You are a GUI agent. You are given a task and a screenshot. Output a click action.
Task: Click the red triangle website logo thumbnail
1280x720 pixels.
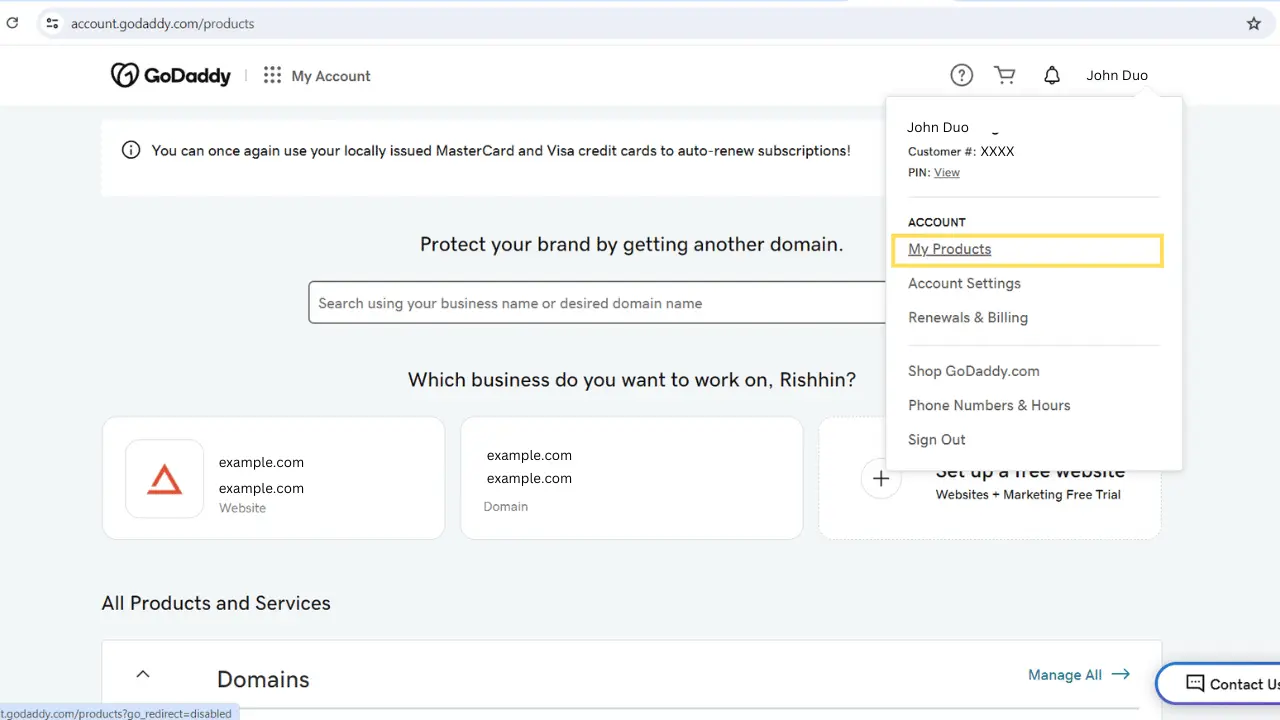(x=165, y=479)
